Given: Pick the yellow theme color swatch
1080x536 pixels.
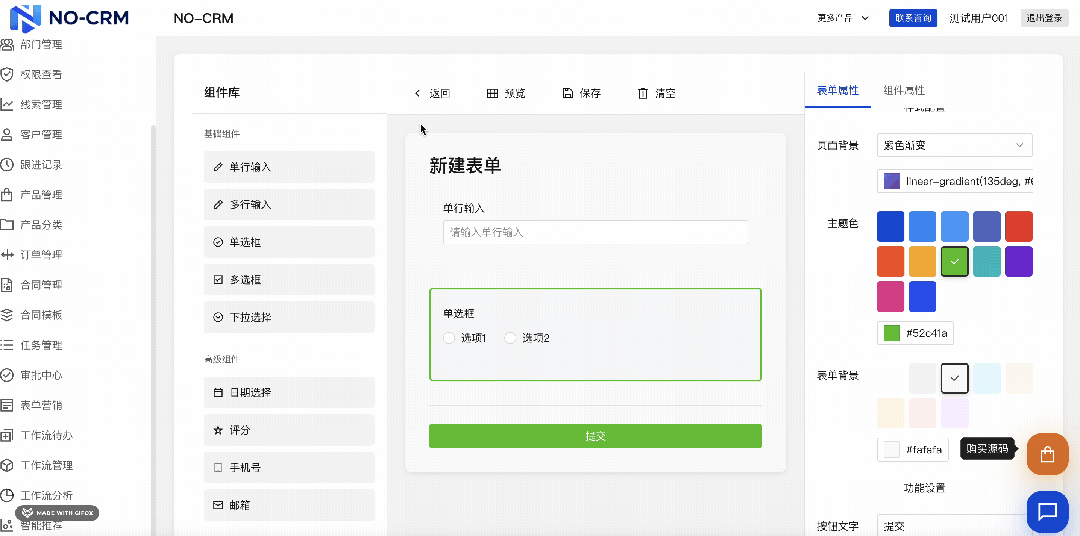Looking at the screenshot, I should 922,262.
